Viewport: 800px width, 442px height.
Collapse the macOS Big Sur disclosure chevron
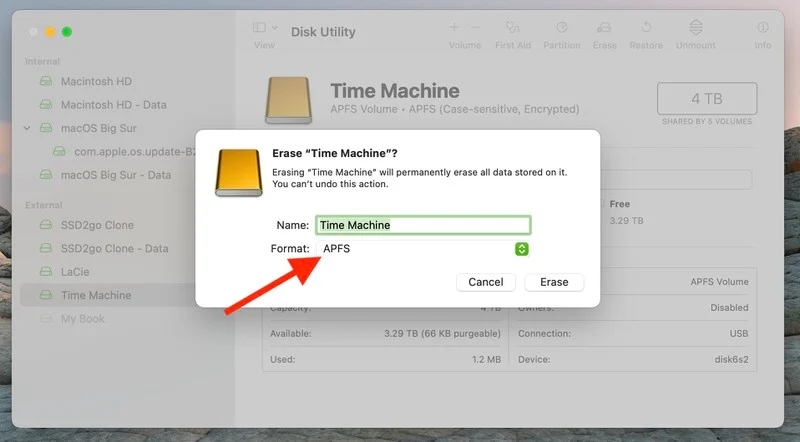pos(27,129)
